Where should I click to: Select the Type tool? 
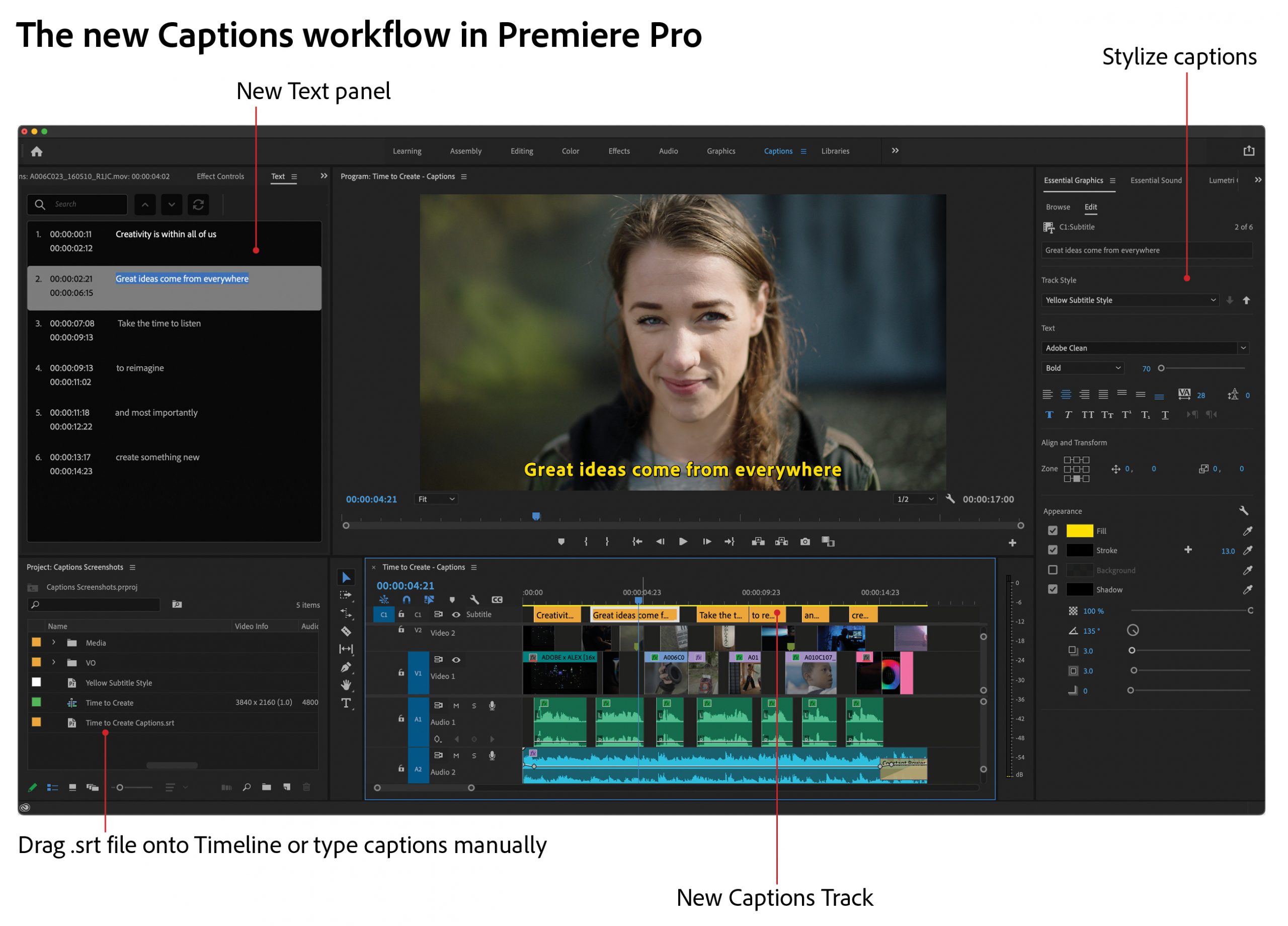346,703
